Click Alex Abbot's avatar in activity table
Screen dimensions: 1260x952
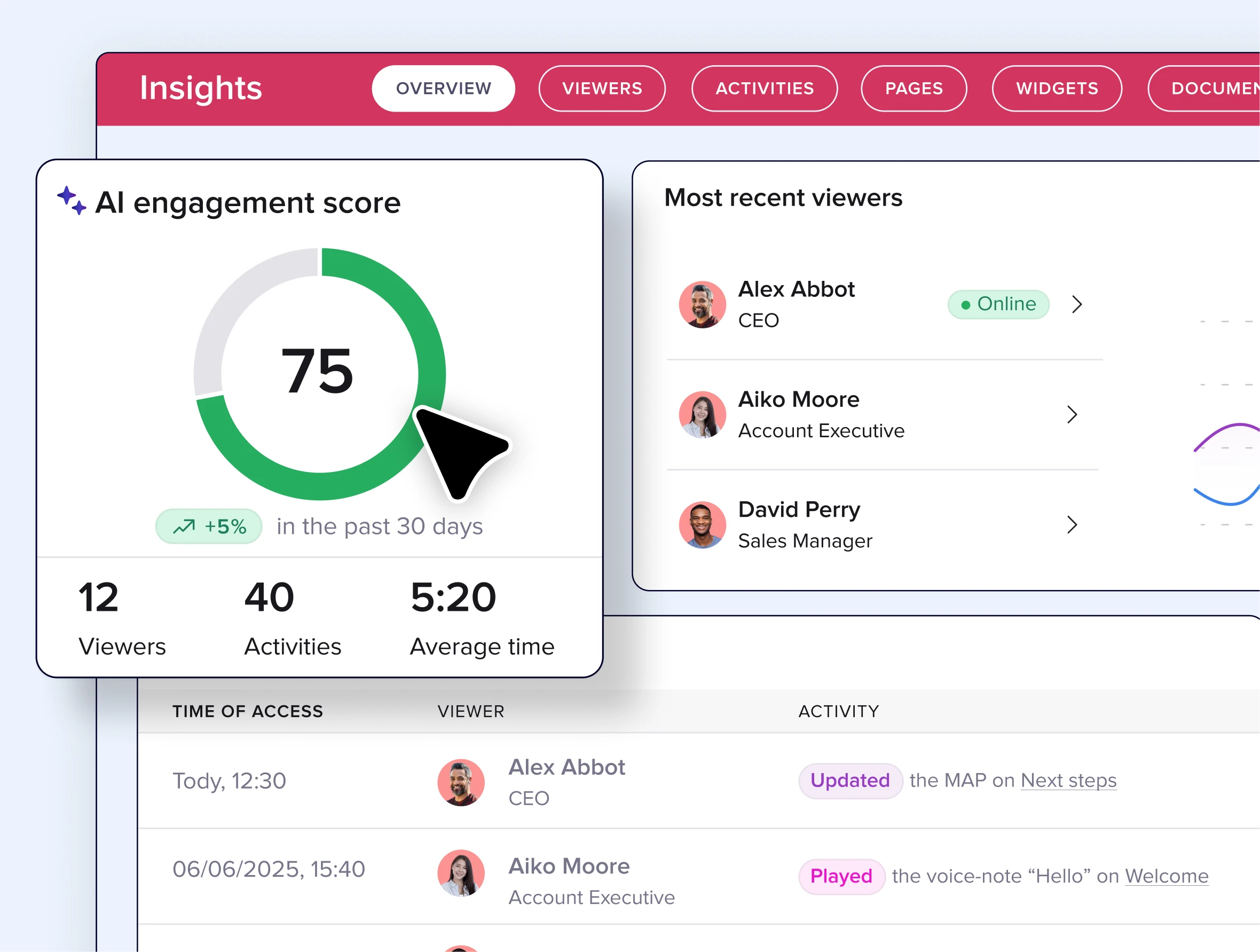point(461,782)
